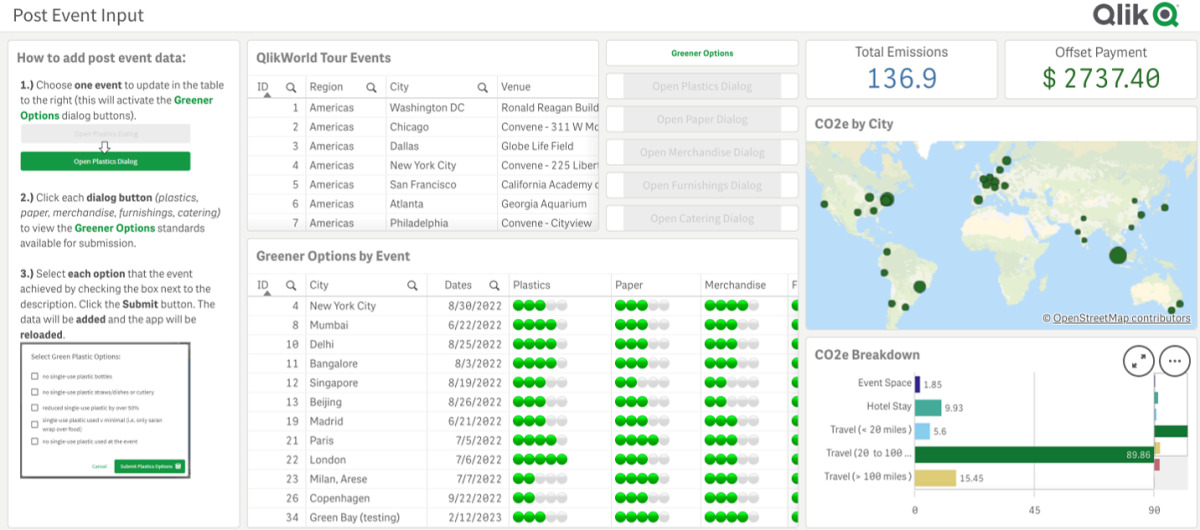Expand CO2e Breakdown chart to full screen
This screenshot has width=1200, height=530.
[x=1137, y=361]
